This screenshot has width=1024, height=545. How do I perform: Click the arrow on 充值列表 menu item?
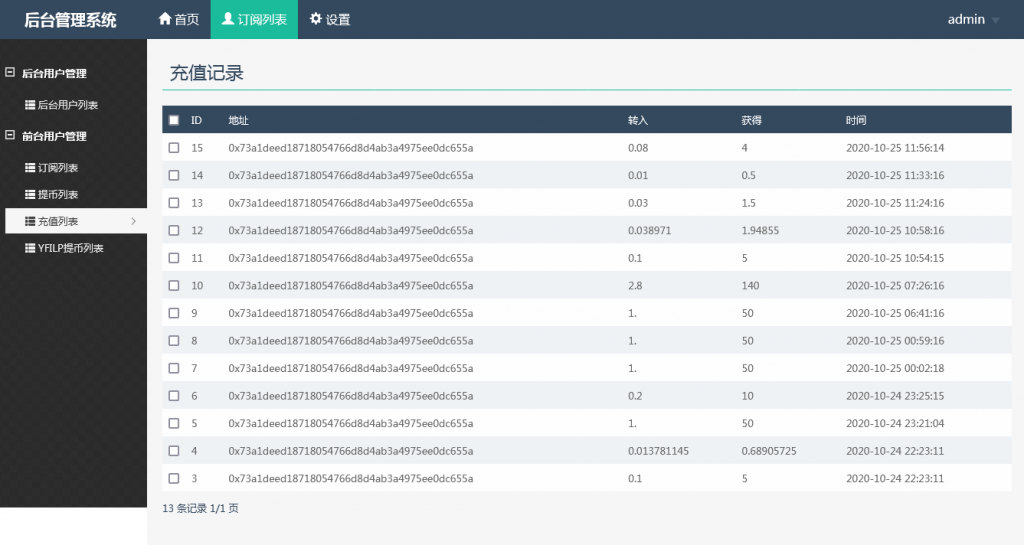[134, 221]
